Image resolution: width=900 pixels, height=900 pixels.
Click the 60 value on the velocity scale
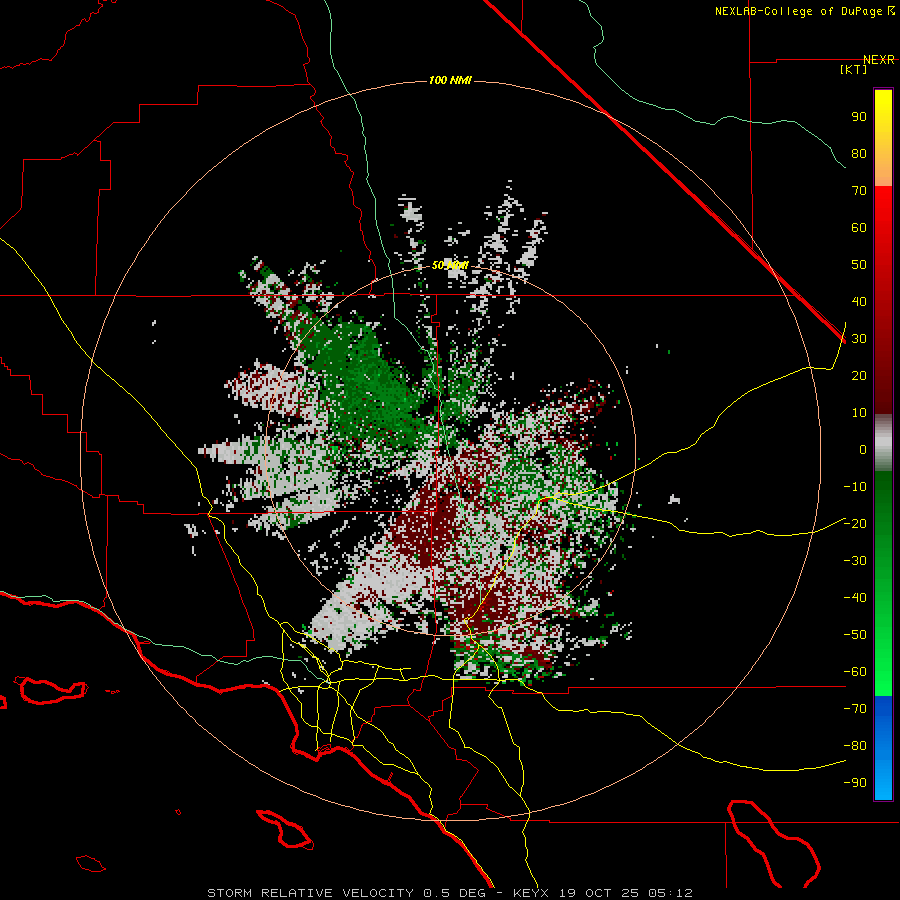tap(859, 228)
